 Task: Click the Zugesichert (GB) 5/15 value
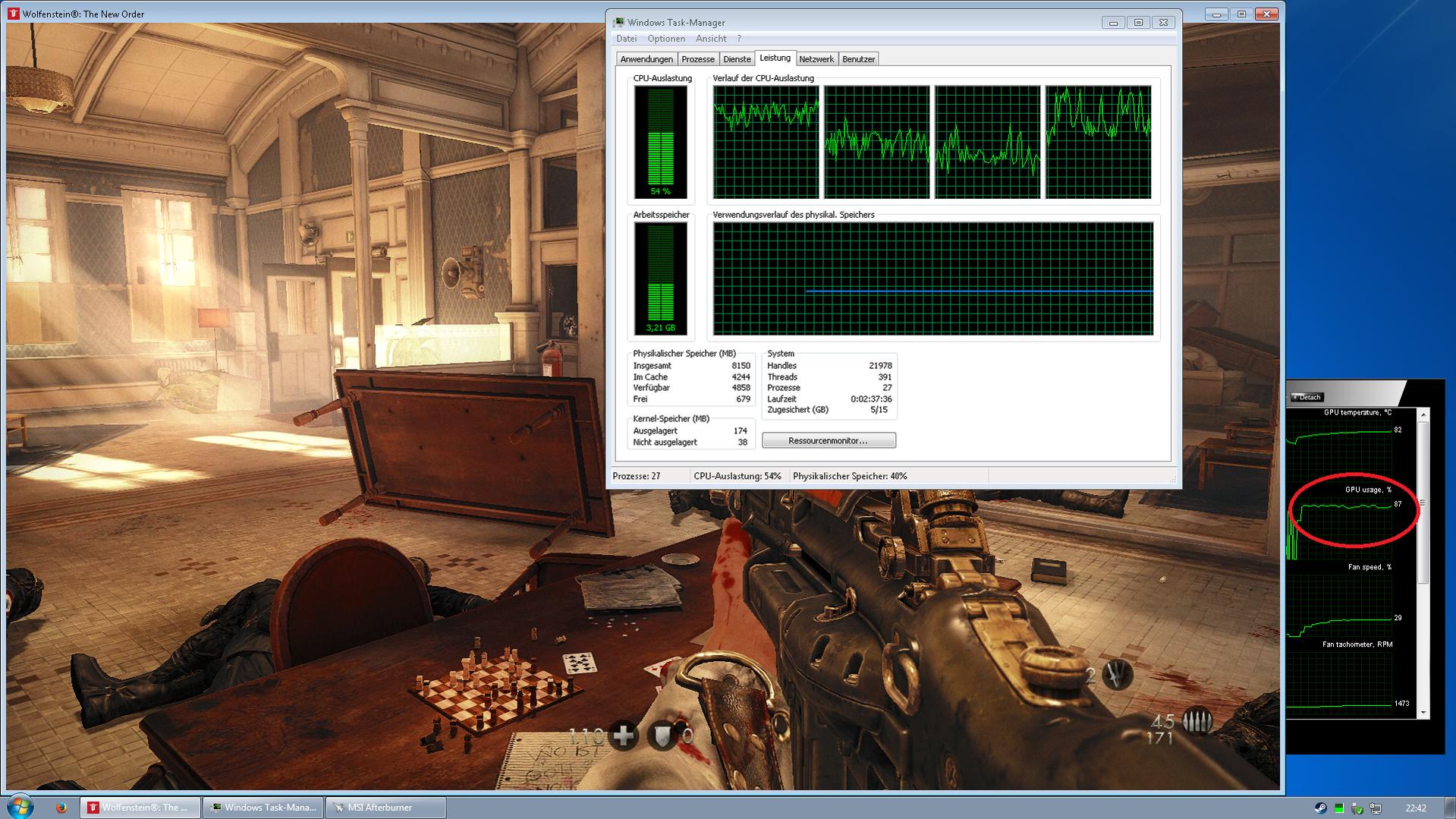tap(879, 410)
